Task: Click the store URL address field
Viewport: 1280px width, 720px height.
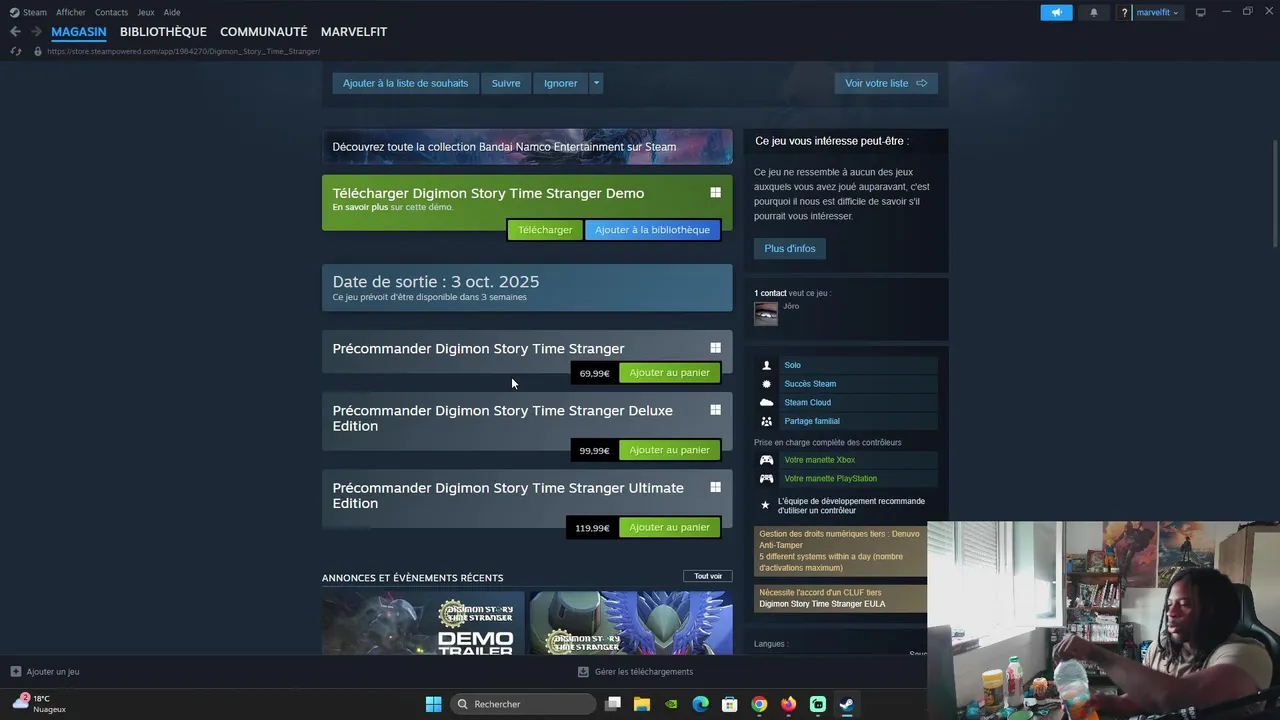Action: coord(184,51)
